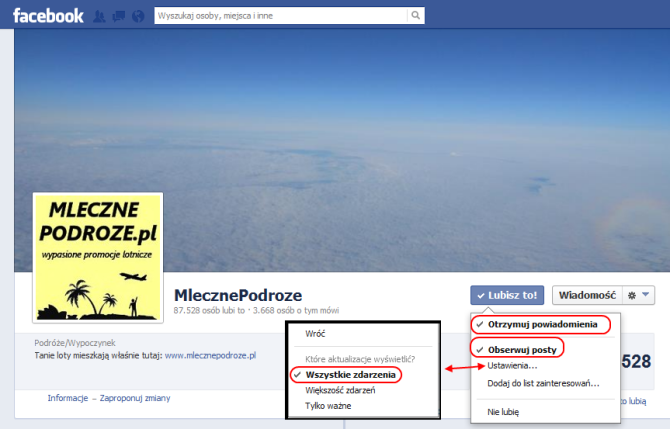Go back with the Wróć menu item

[x=316, y=333]
